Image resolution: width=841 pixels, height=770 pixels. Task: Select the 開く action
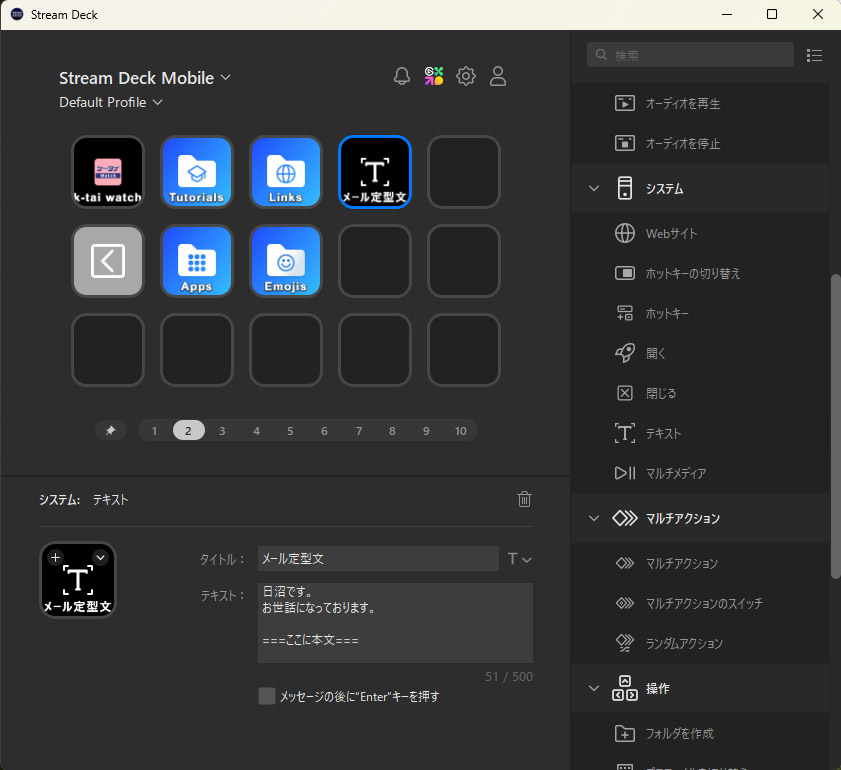[x=700, y=353]
